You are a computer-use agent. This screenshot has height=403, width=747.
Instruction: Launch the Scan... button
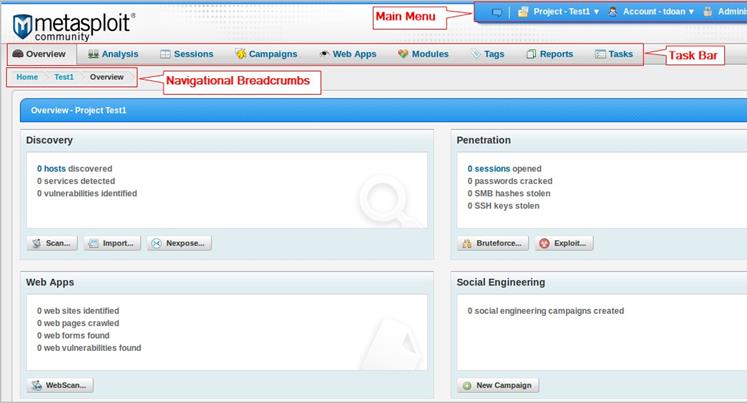click(52, 243)
